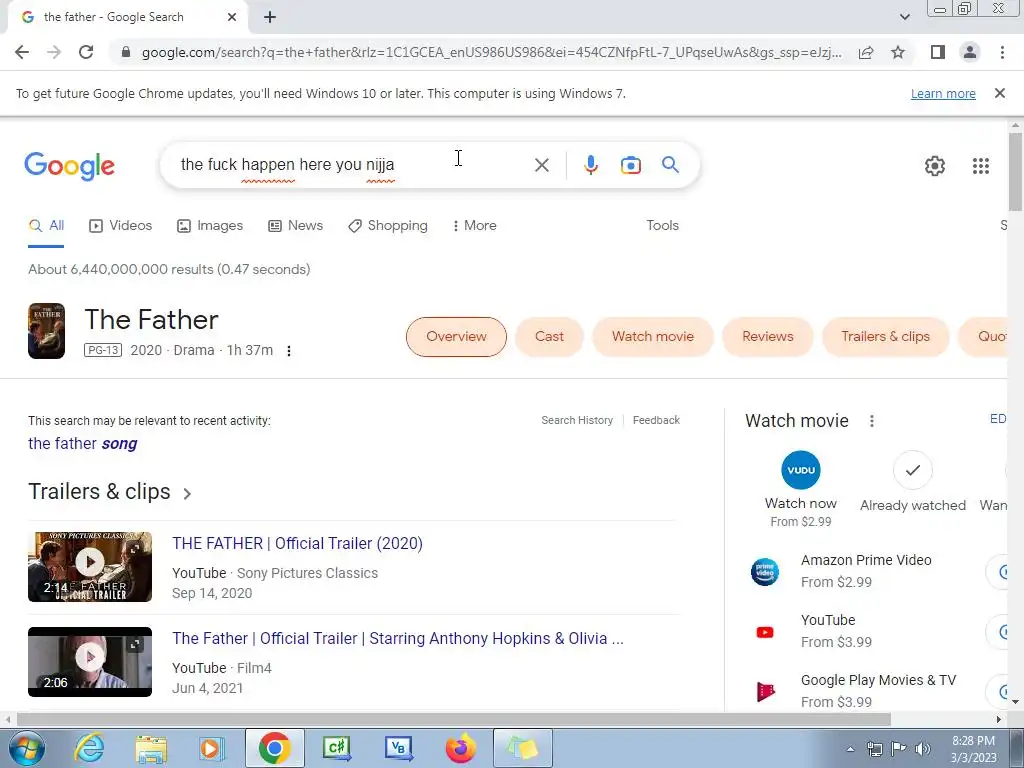Close 'the father - Google Search' tab
The image size is (1024, 768).
pyautogui.click(x=232, y=17)
